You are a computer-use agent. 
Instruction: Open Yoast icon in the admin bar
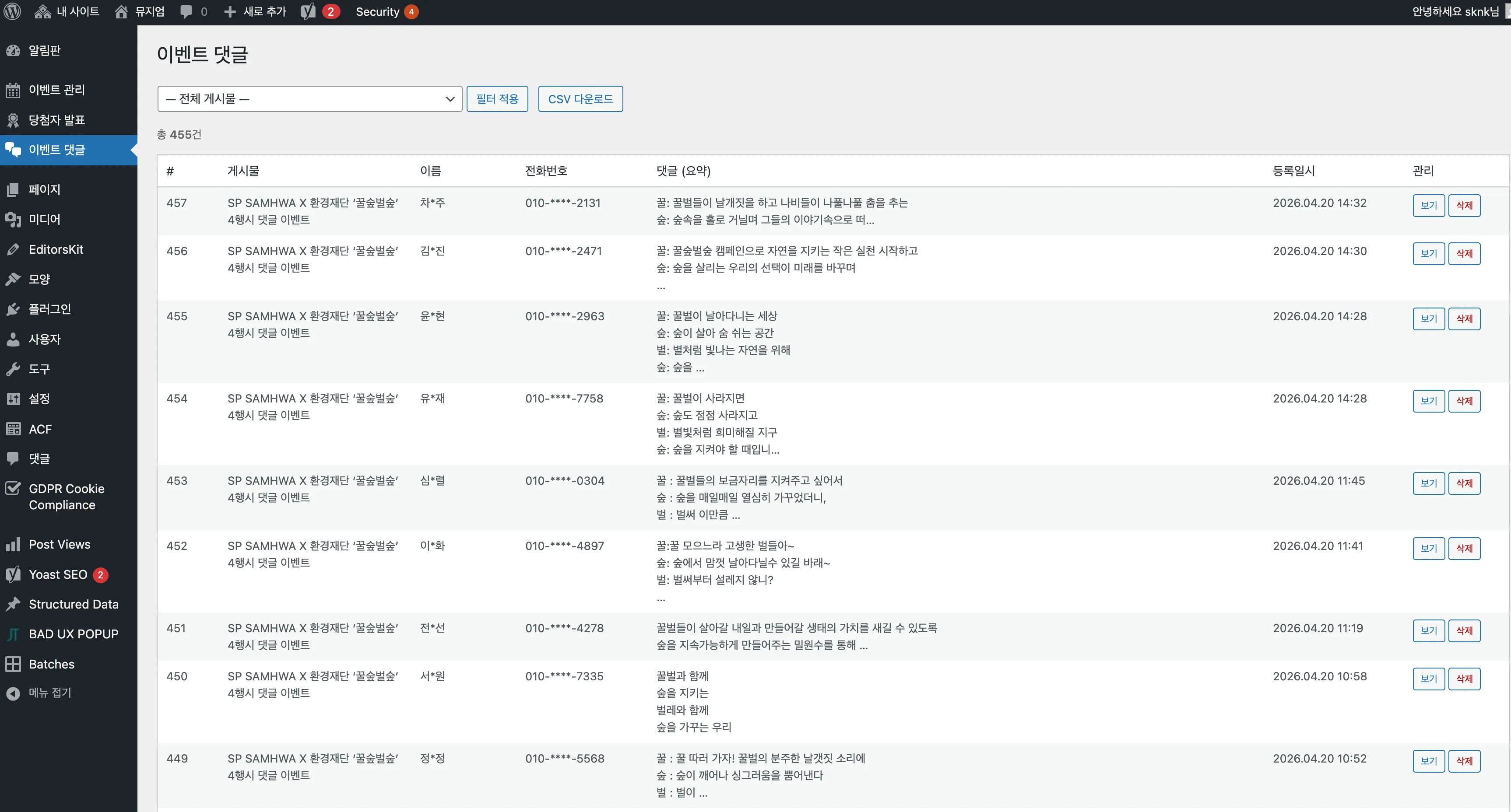[308, 12]
